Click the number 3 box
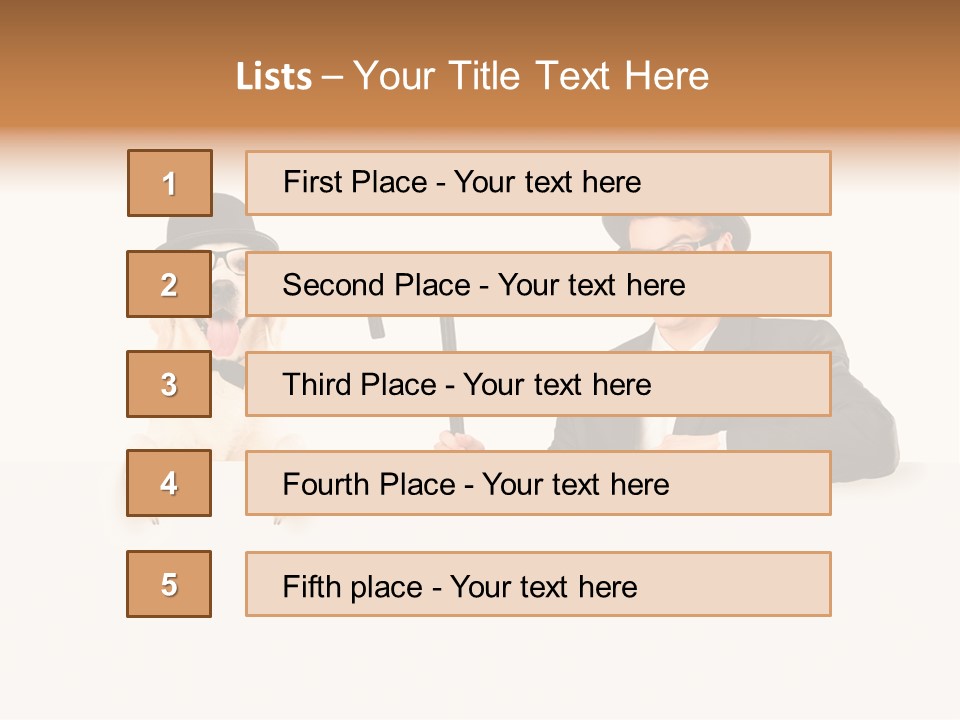The height and width of the screenshot is (720, 960). (169, 384)
